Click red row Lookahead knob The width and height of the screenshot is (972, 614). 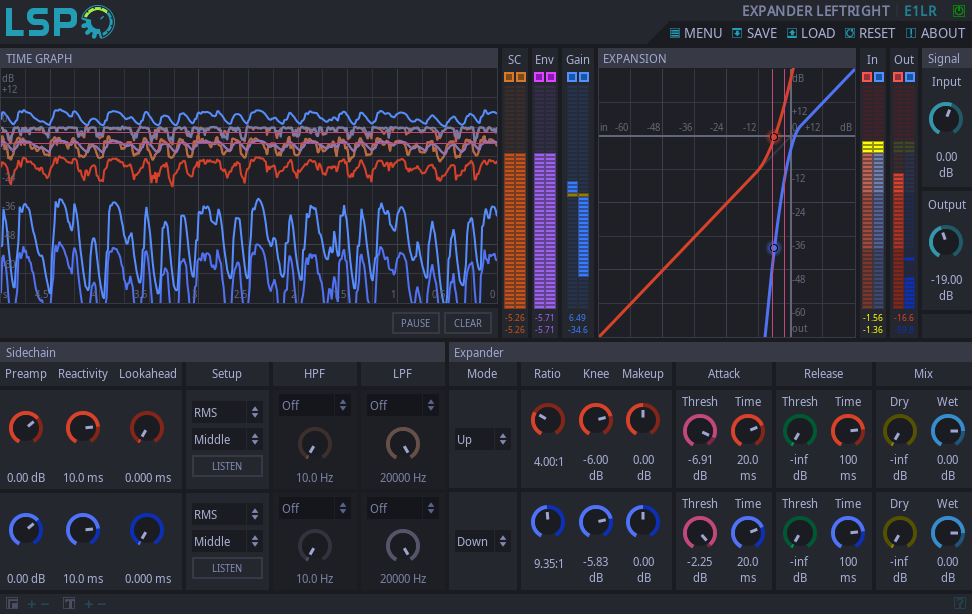(x=147, y=427)
